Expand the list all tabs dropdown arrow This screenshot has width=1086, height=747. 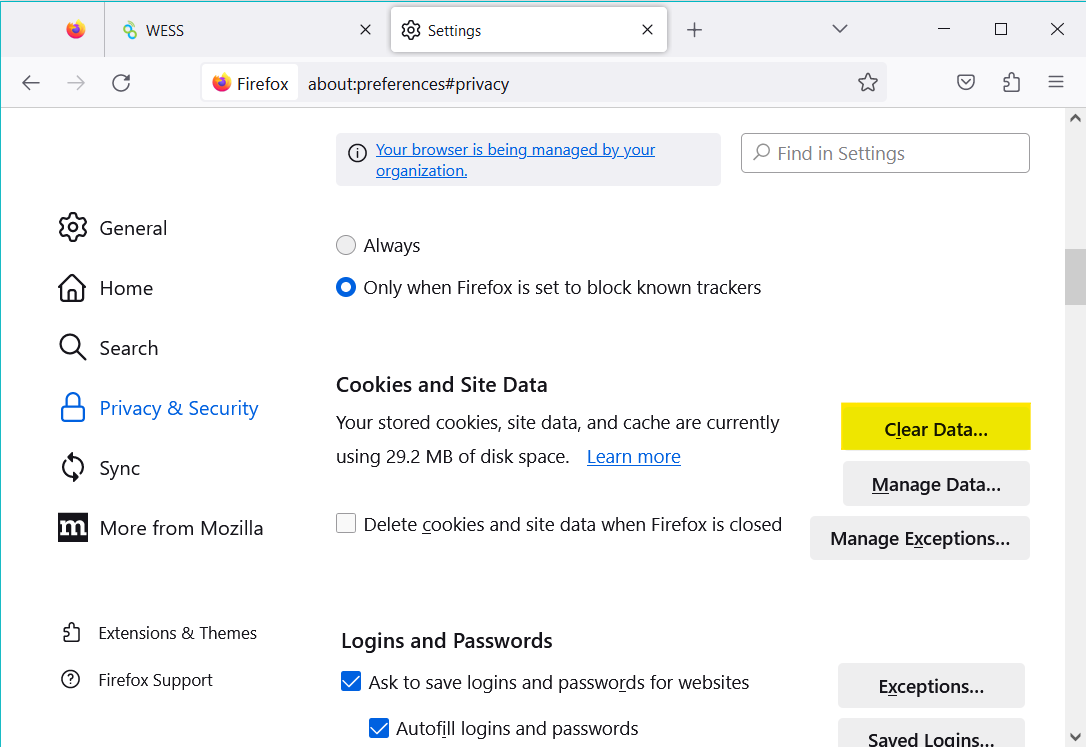(839, 29)
